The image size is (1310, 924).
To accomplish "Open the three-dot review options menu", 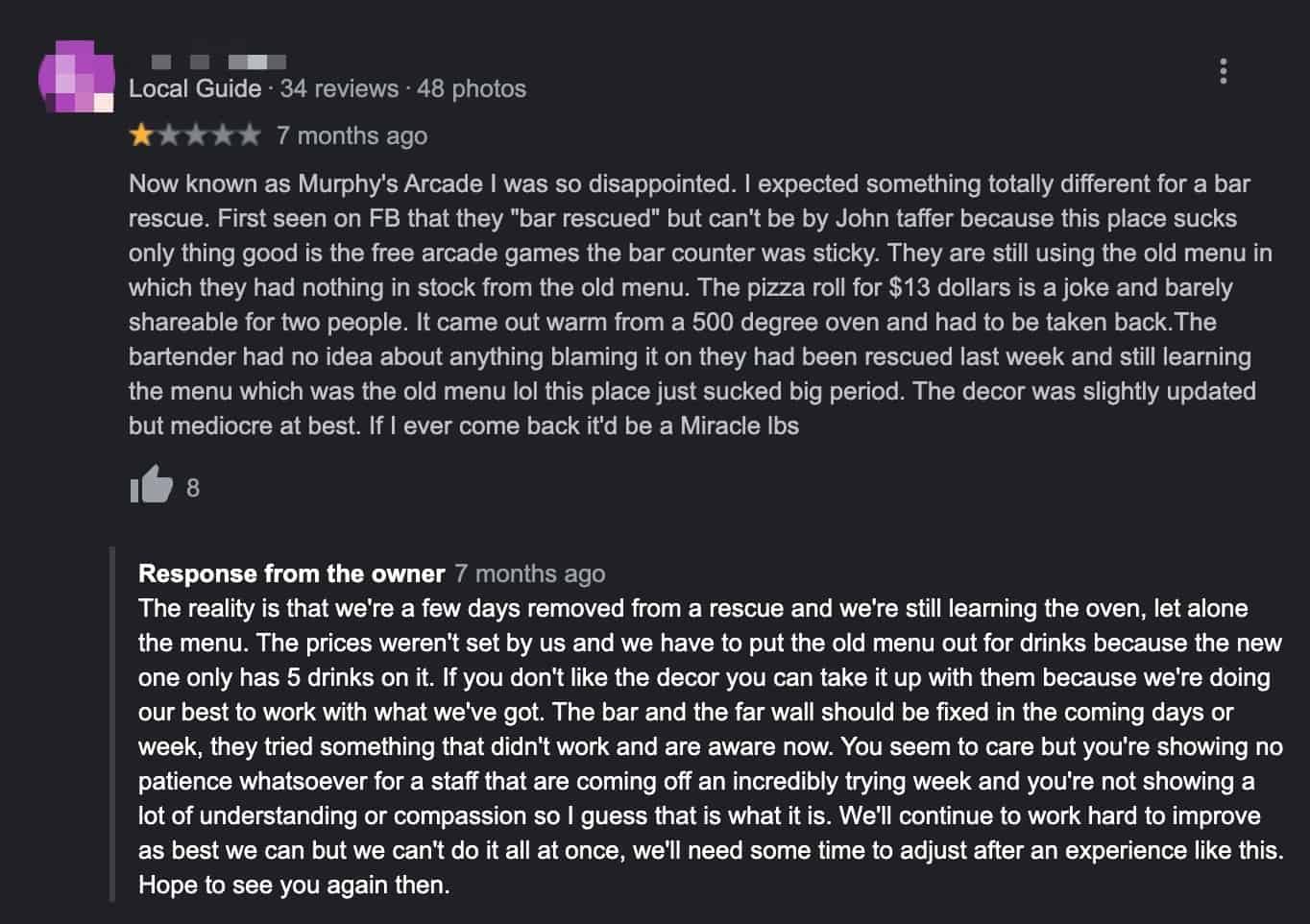I will point(1223,71).
